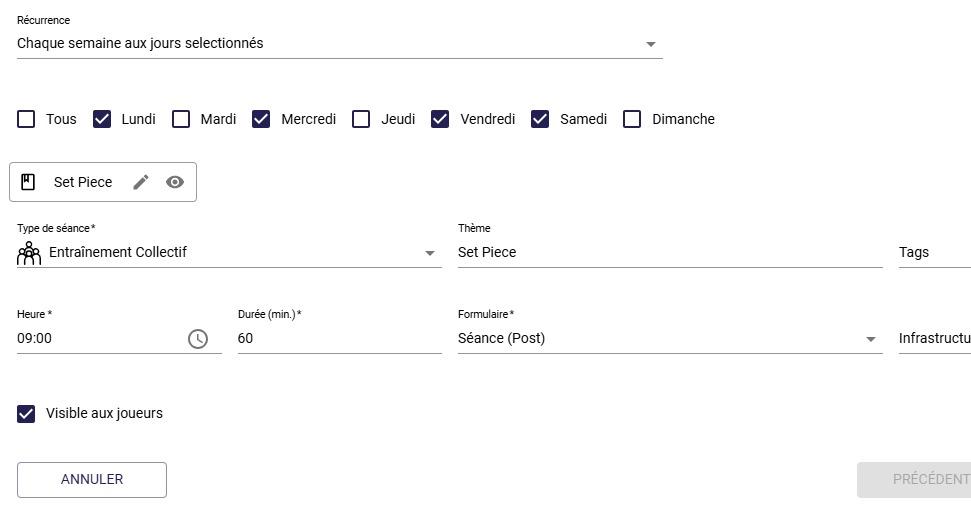Expand the Récurrence dropdown arrow
Screen dimensions: 971x510
pos(650,44)
